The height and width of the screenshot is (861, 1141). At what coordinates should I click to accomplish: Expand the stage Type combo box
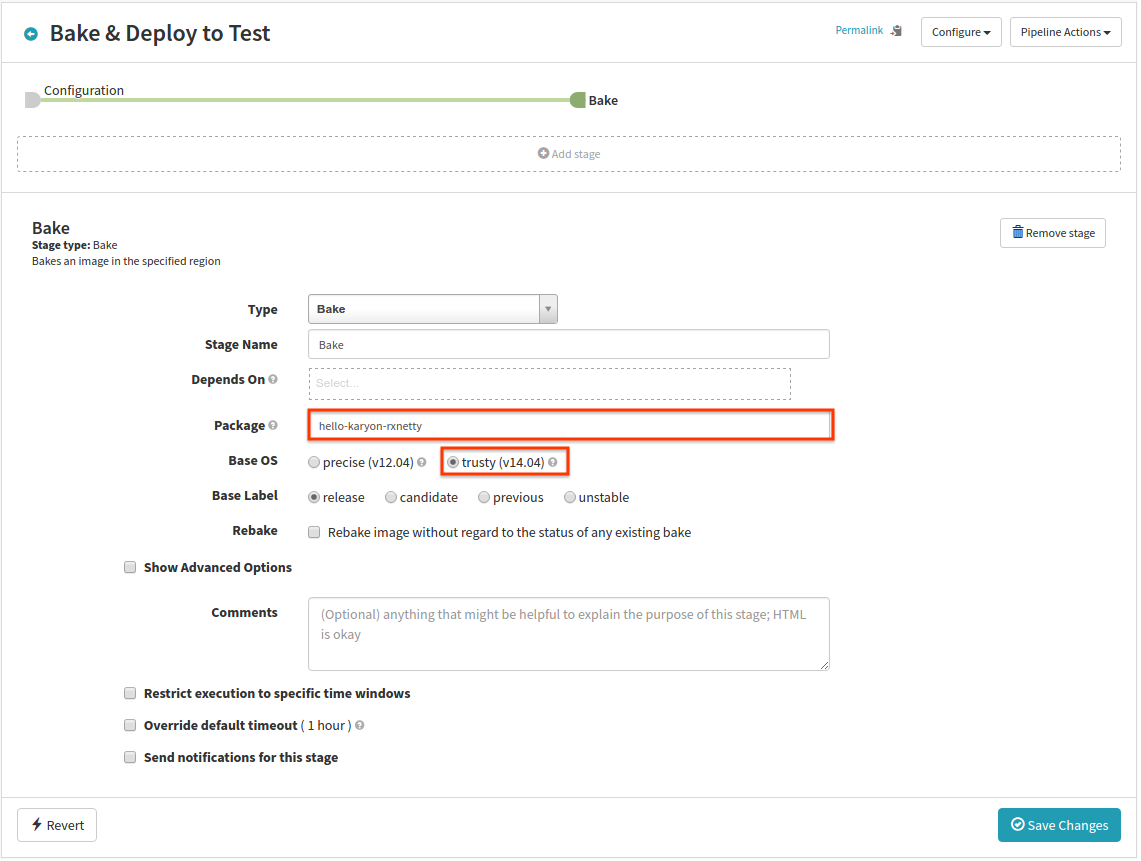coord(433,309)
